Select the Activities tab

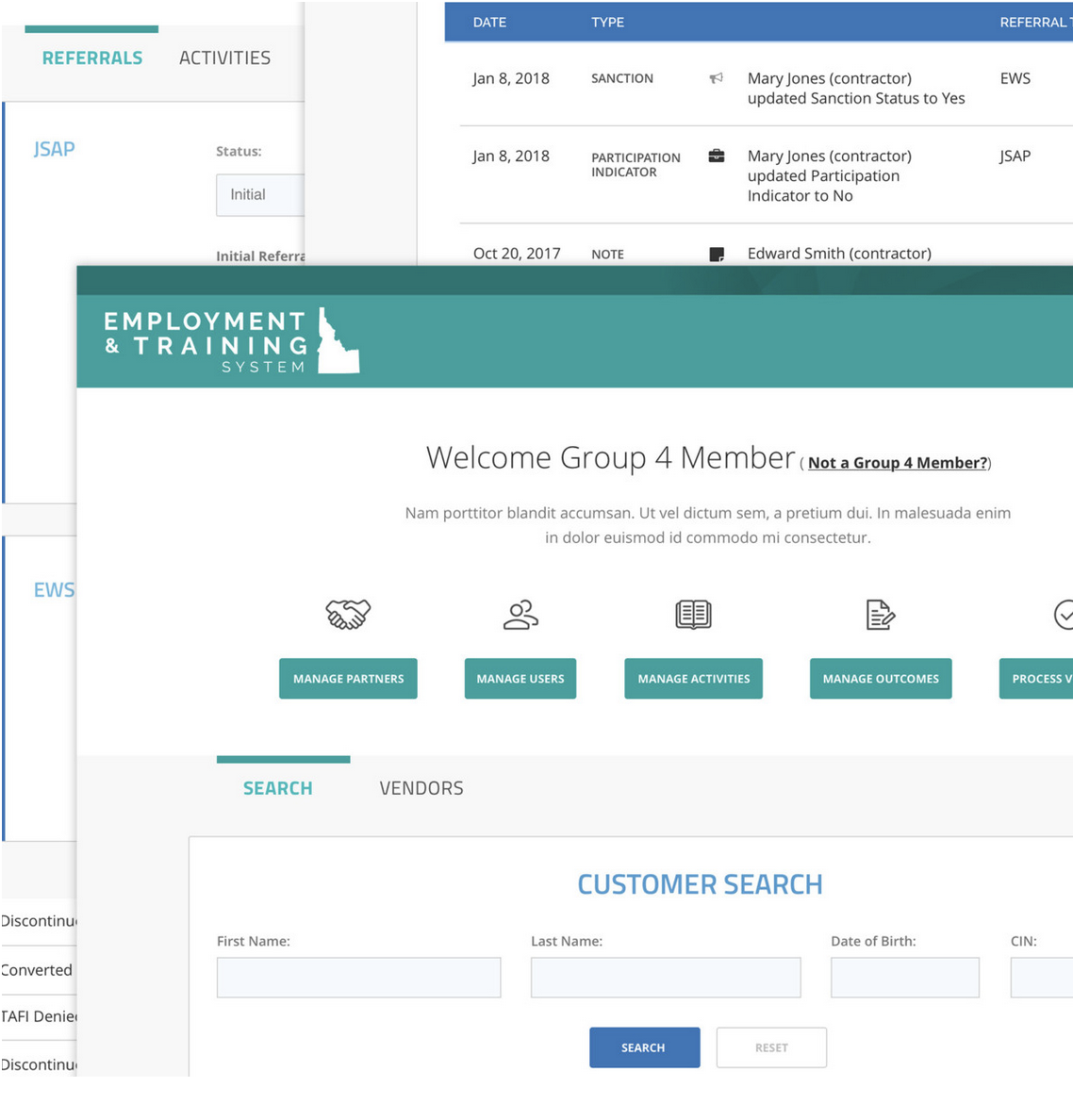click(x=224, y=58)
